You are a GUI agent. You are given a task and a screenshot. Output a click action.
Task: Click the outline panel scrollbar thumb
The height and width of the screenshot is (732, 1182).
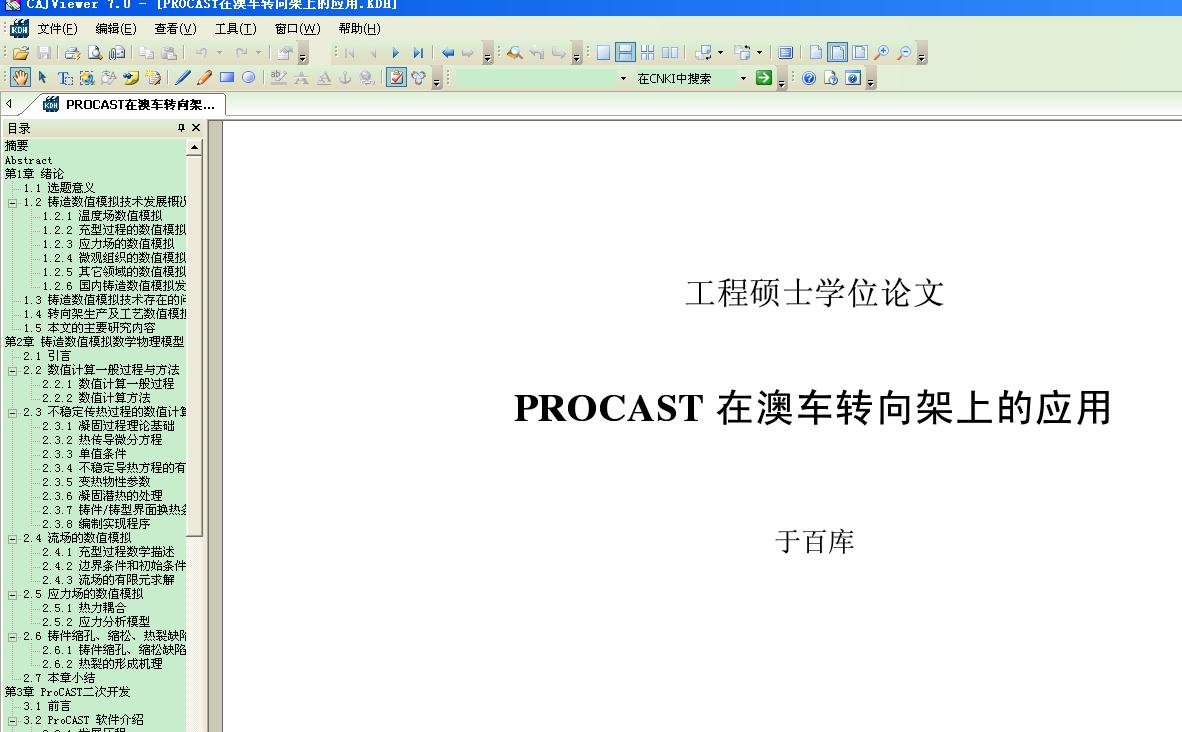tap(194, 345)
